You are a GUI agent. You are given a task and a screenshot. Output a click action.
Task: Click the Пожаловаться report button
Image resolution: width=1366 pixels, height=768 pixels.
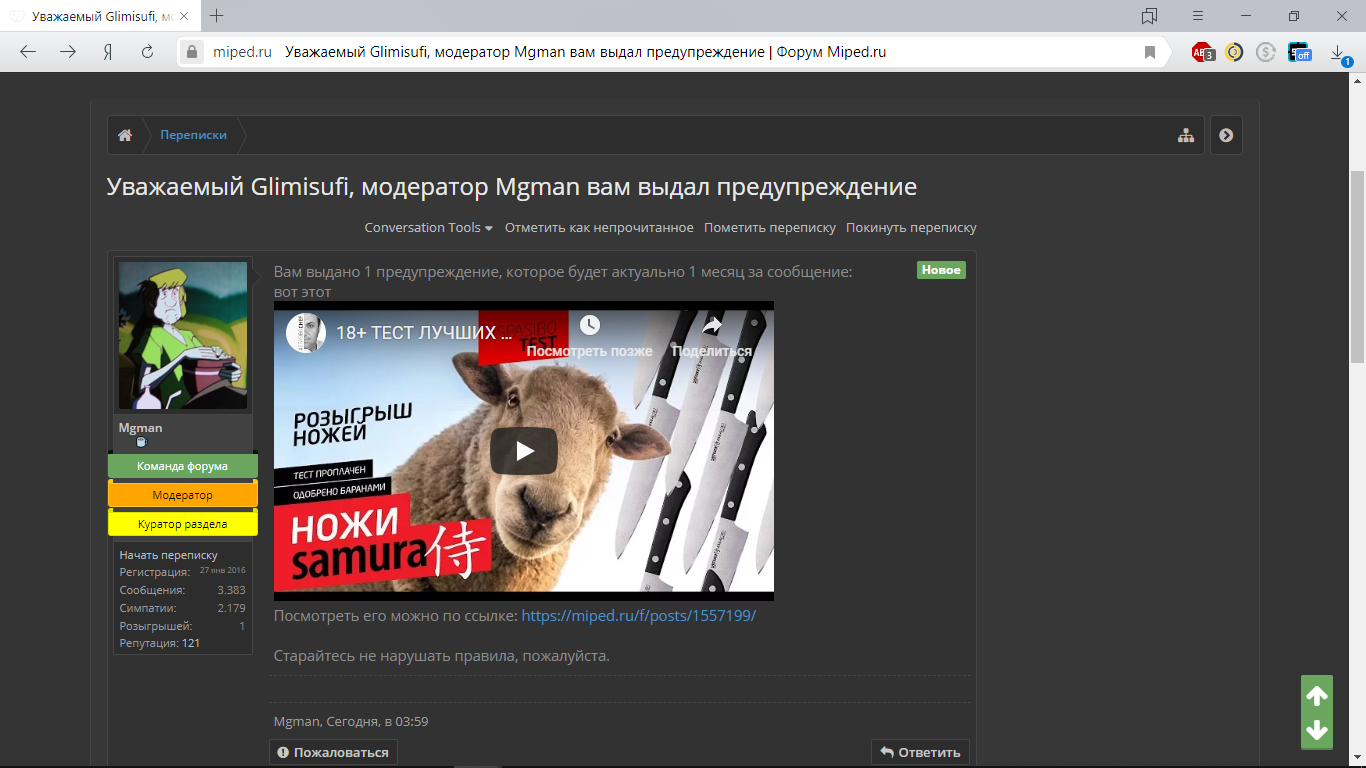pos(333,752)
